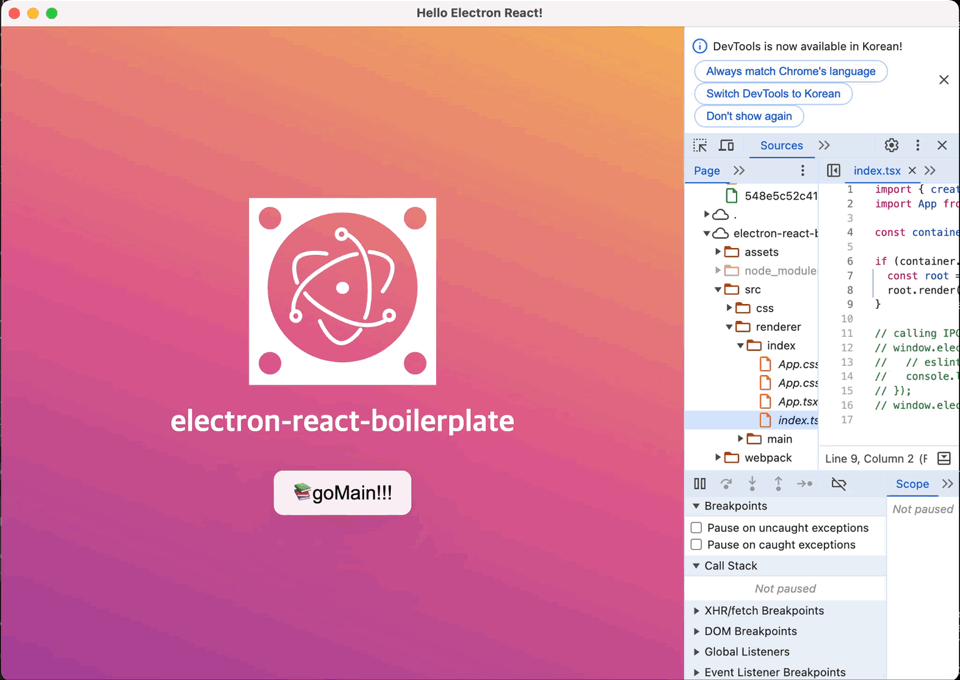Enable Pause on caught exceptions

coord(696,545)
